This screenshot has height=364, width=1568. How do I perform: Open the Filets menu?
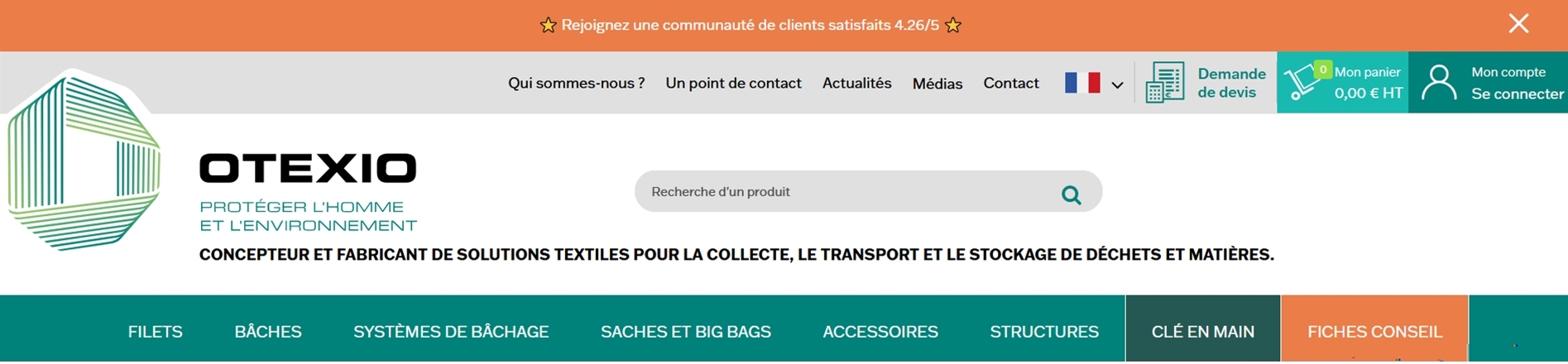coord(156,332)
